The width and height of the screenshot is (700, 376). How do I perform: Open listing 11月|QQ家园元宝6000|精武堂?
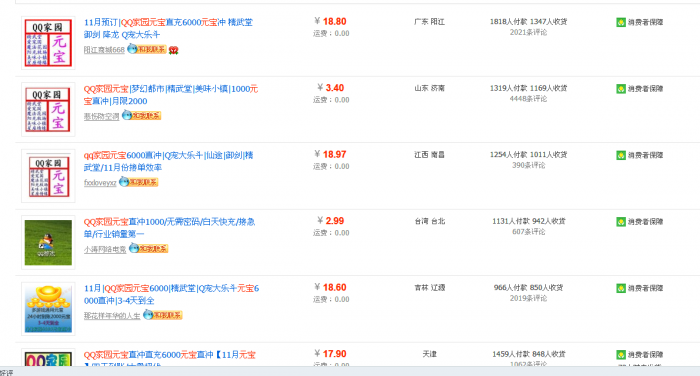(171, 294)
